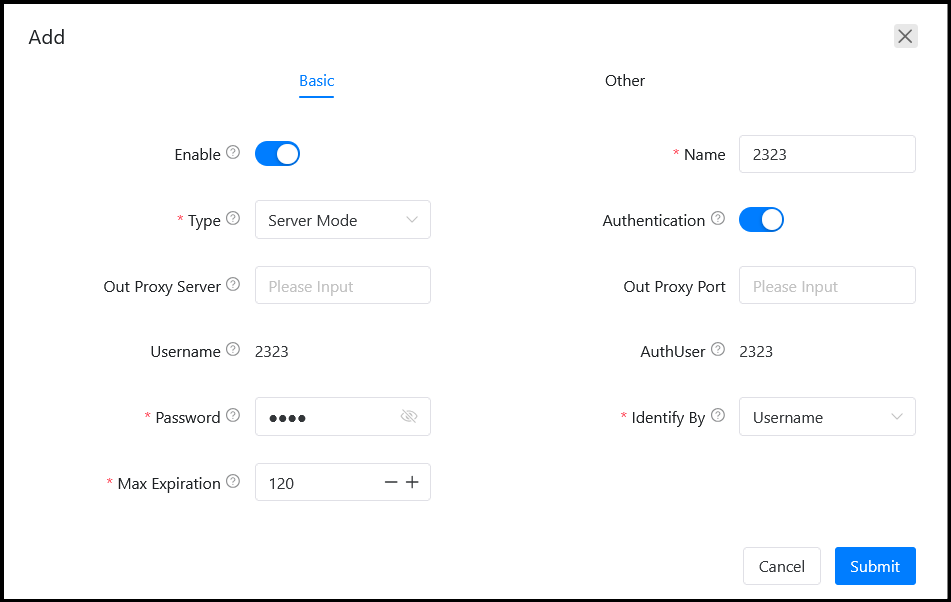This screenshot has width=951, height=602.
Task: Click the help icon next to Type
Action: [x=233, y=218]
